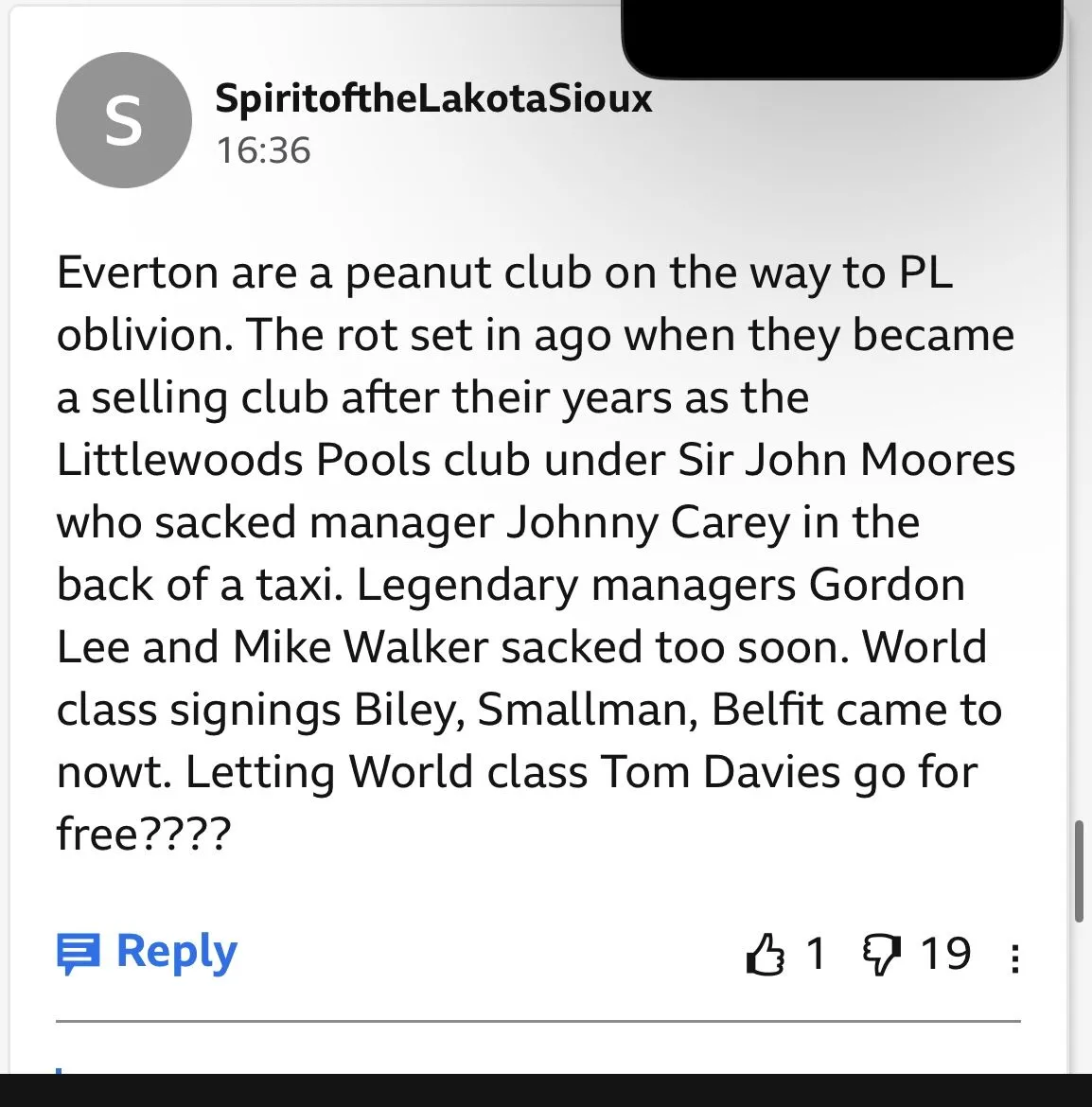Viewport: 1092px width, 1107px height.
Task: Tap the blue Reply text link
Action: 176,951
